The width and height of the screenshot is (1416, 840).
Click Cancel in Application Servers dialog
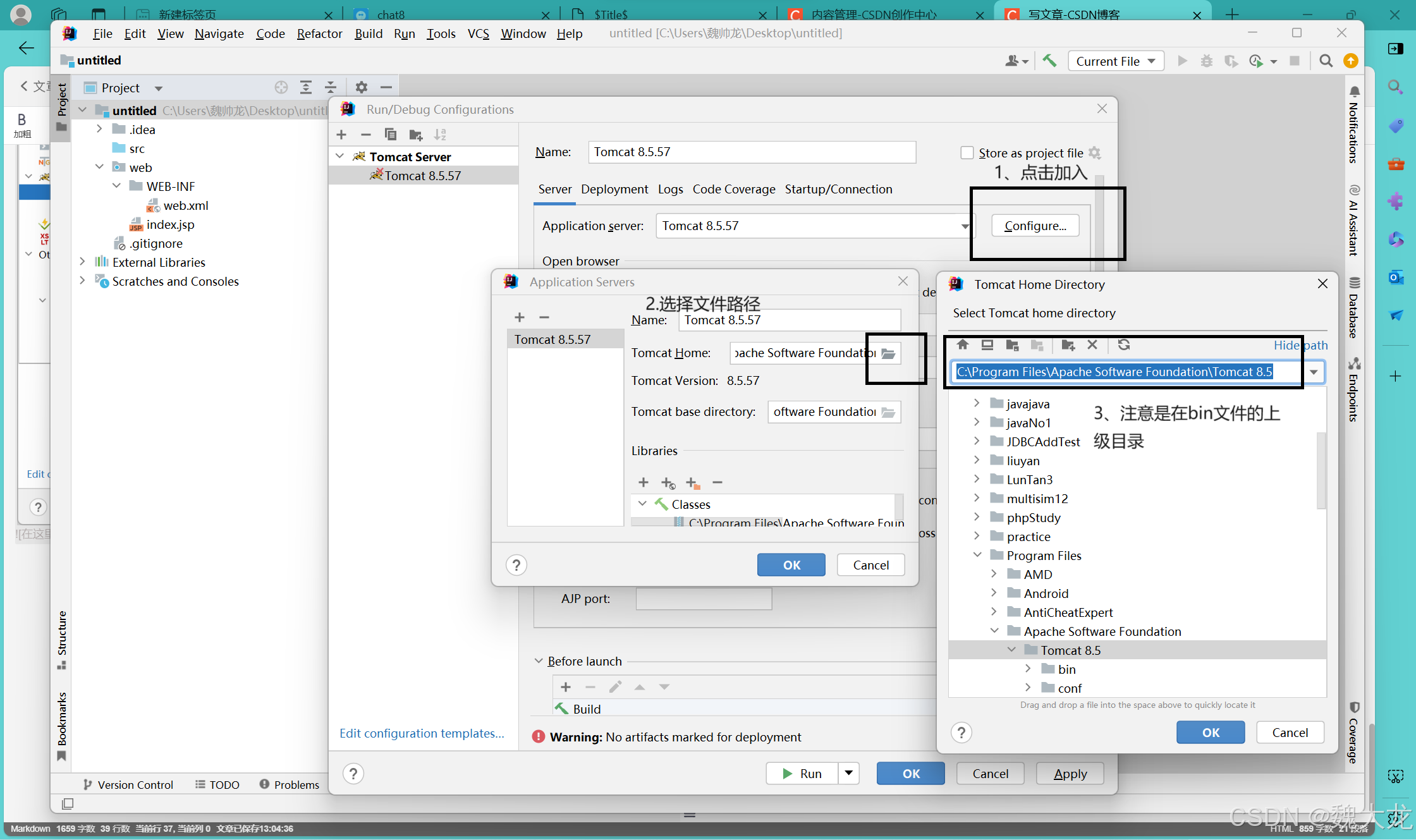click(870, 565)
